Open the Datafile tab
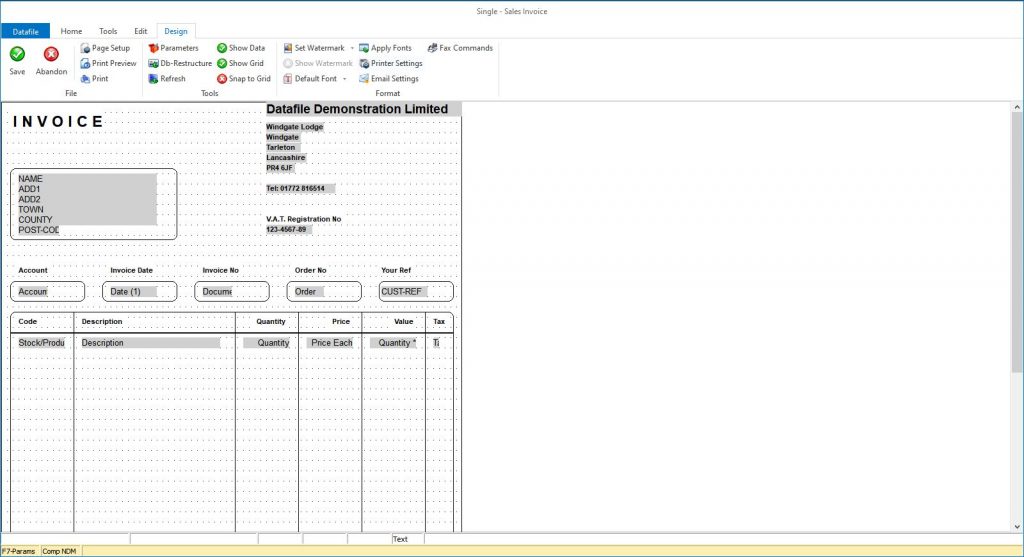The image size is (1024, 557). tap(25, 31)
